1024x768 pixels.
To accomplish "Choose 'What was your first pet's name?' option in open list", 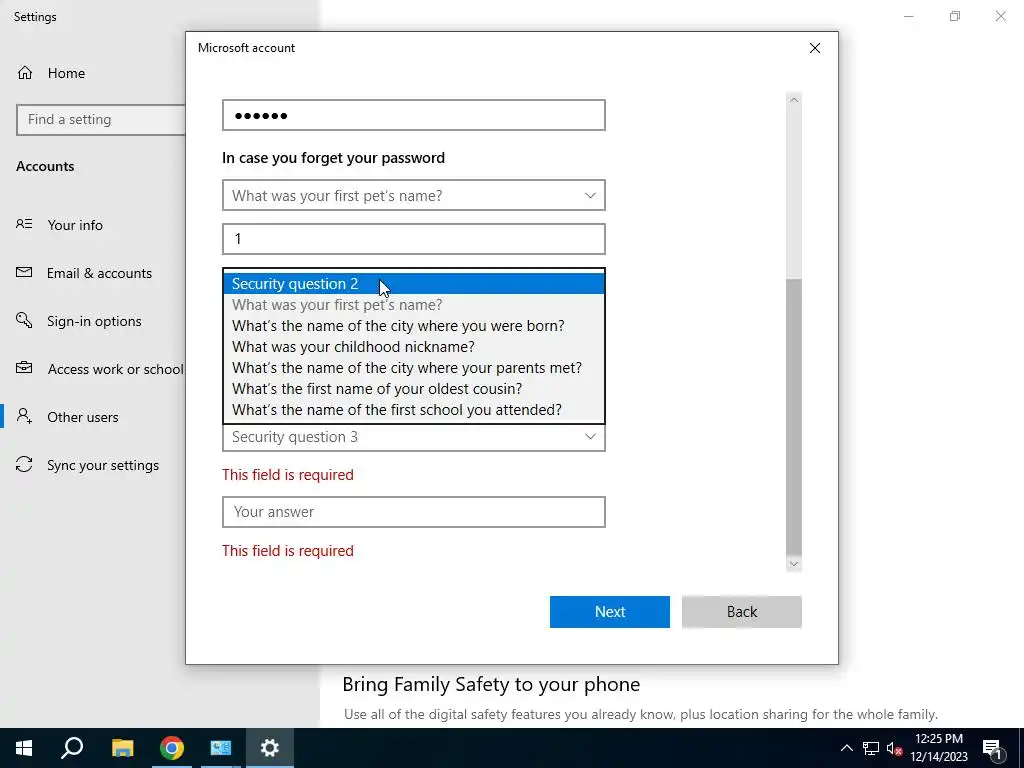I will [x=413, y=304].
